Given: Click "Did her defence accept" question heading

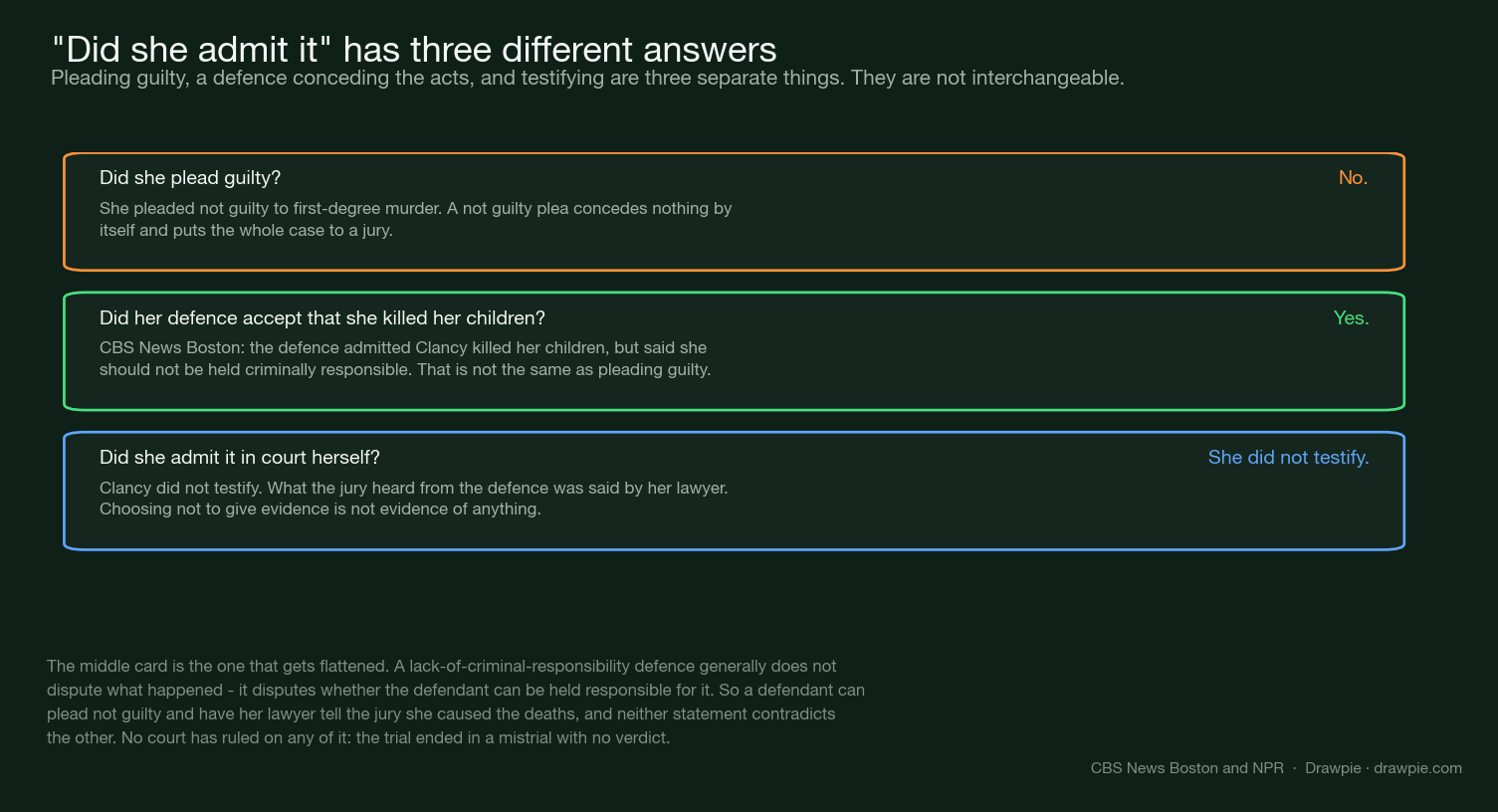Looking at the screenshot, I should pos(322,318).
